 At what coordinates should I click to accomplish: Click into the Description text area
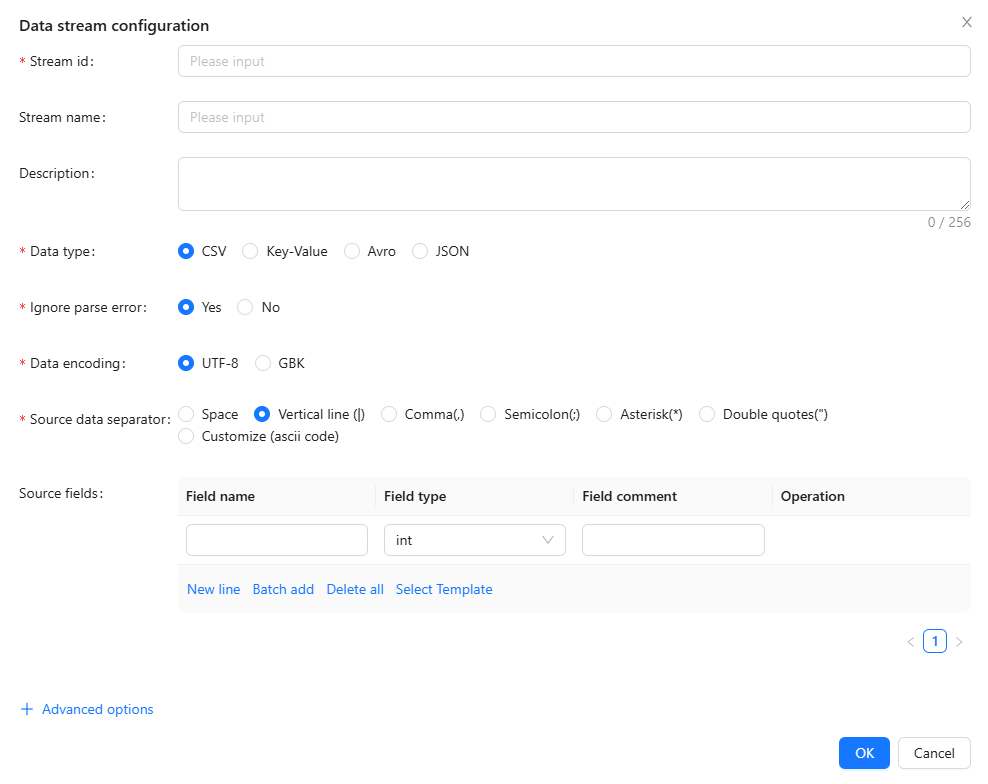tap(573, 183)
